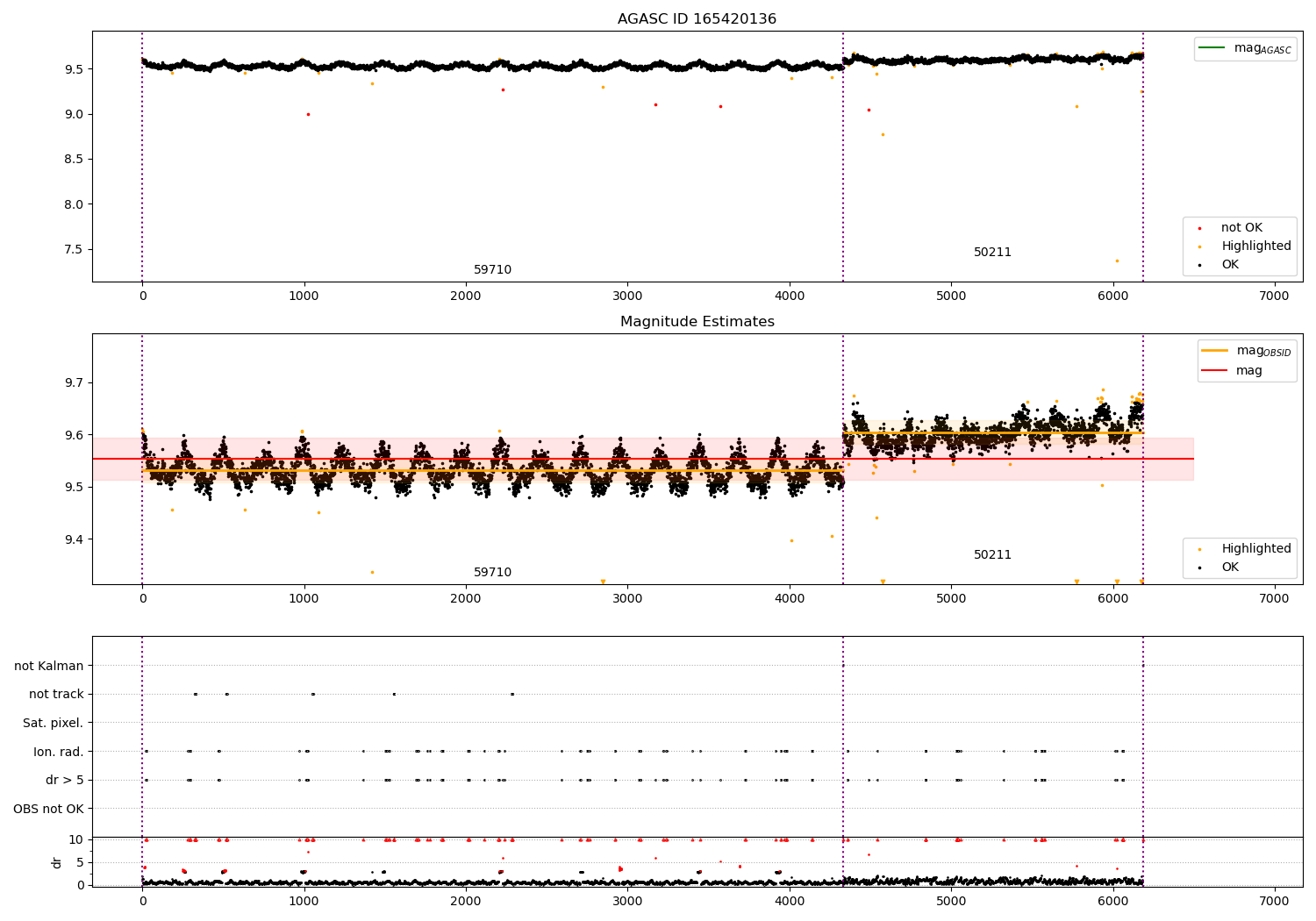Click the 'not track' row label
This screenshot has height=921, width=1316.
(56, 695)
